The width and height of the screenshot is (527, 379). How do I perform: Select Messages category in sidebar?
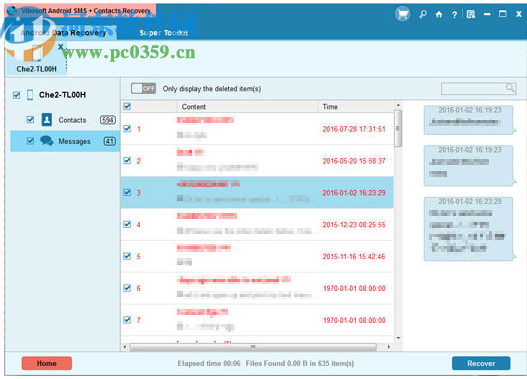click(x=65, y=141)
